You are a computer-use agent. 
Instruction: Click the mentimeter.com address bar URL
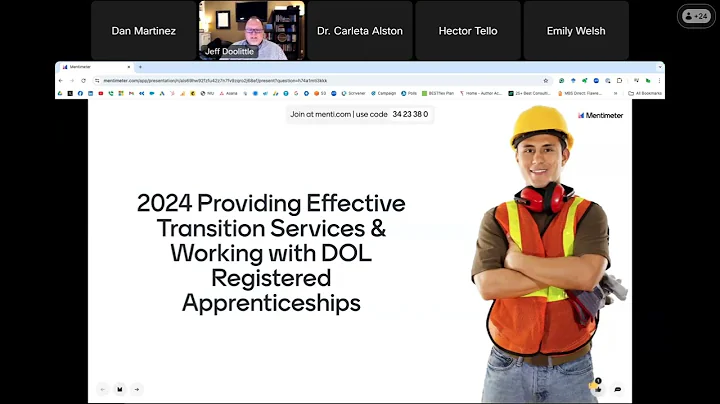[x=215, y=80]
